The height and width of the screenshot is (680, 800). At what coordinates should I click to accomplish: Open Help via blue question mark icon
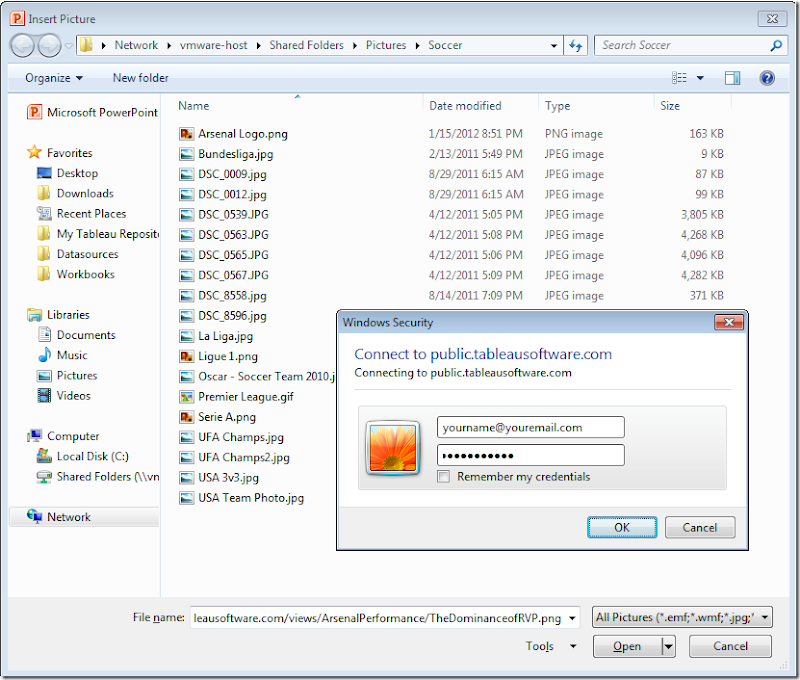click(767, 78)
